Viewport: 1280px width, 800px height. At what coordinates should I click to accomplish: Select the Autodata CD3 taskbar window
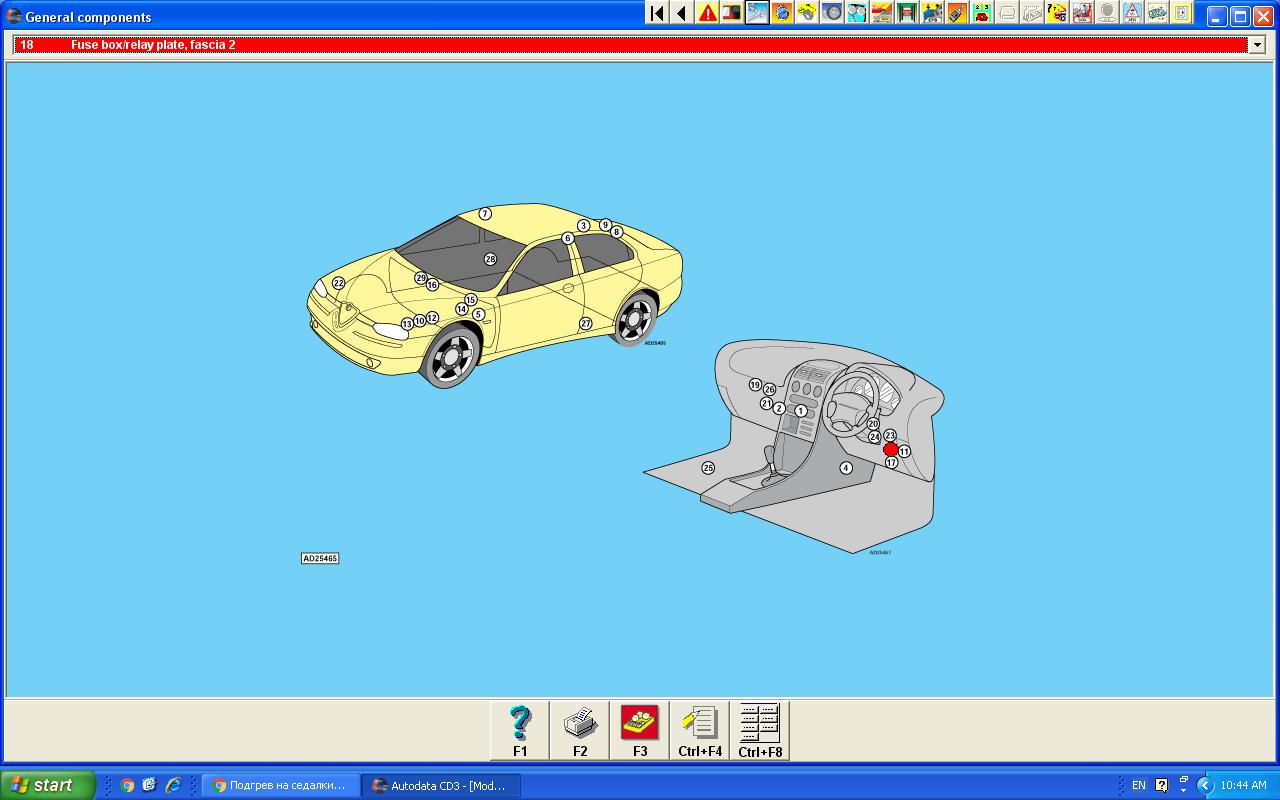pos(440,785)
